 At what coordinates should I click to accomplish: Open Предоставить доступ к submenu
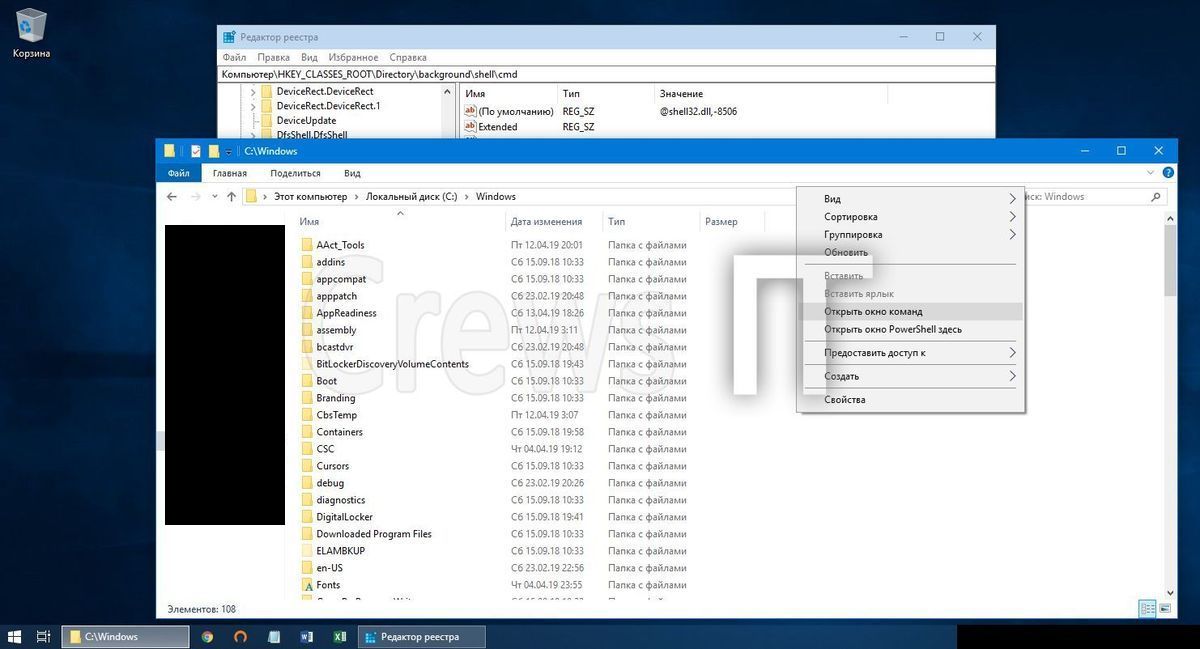click(x=910, y=353)
